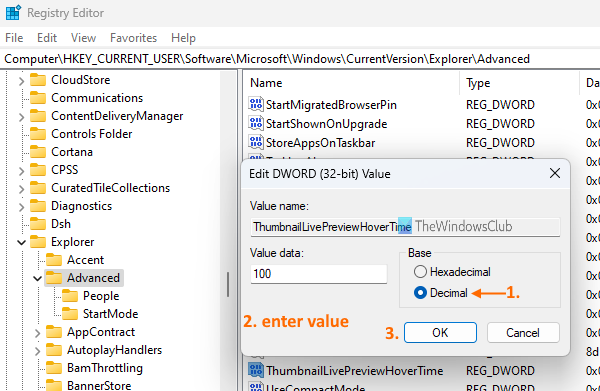The image size is (600, 391).
Task: Select the Advanced folder icon
Action: (54, 278)
